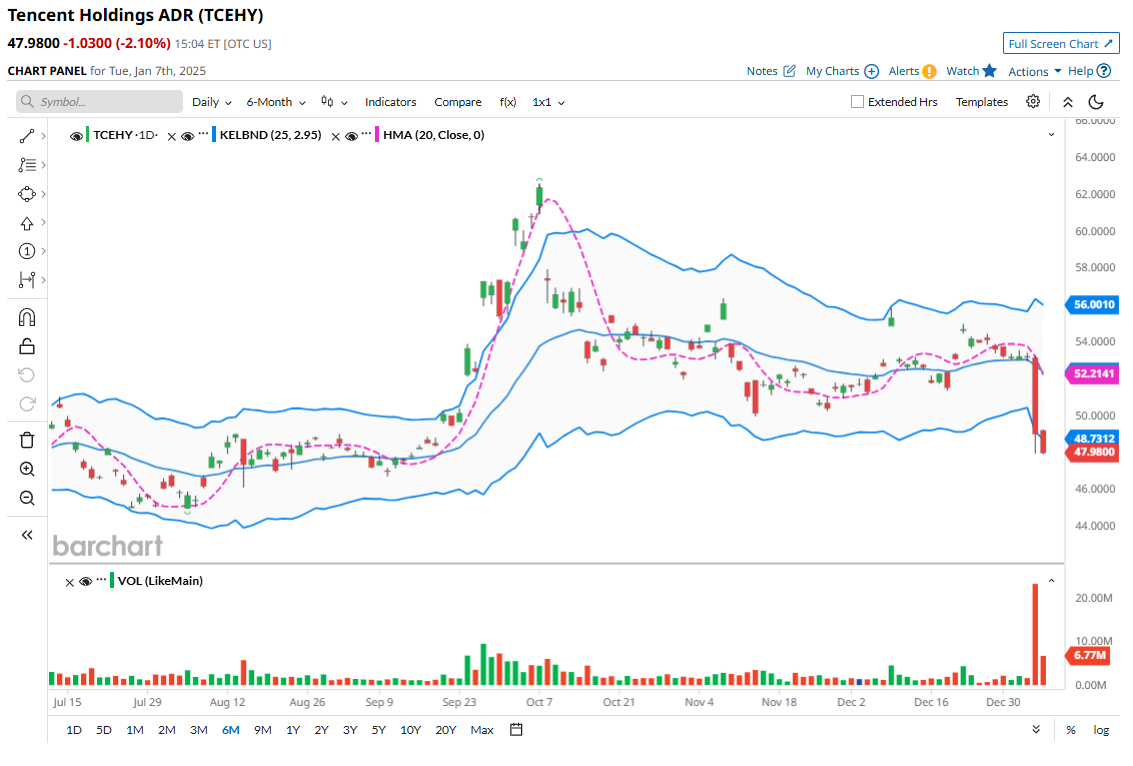
Task: Enable the Extended Hrs checkbox
Action: click(857, 102)
